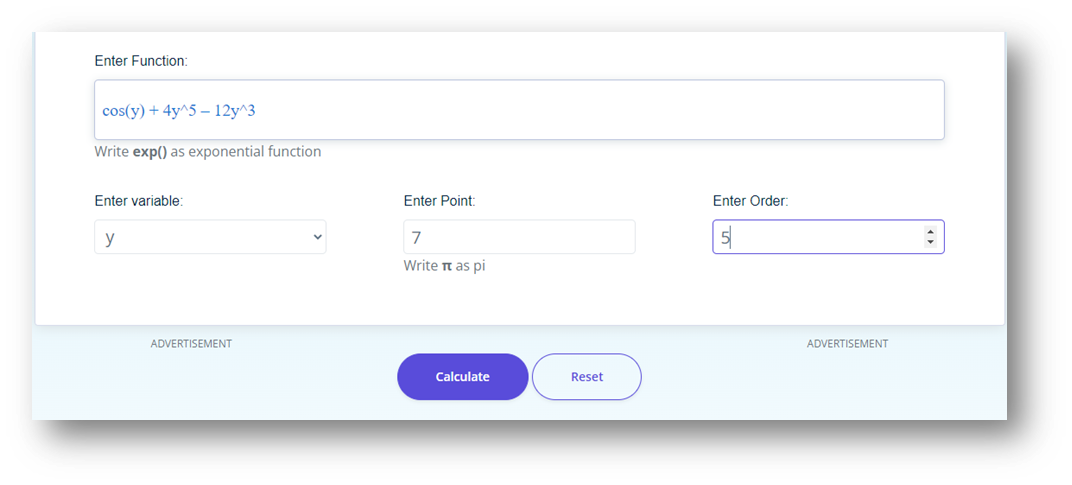
Task: Increase order with the up stepper arrow
Action: tap(930, 232)
